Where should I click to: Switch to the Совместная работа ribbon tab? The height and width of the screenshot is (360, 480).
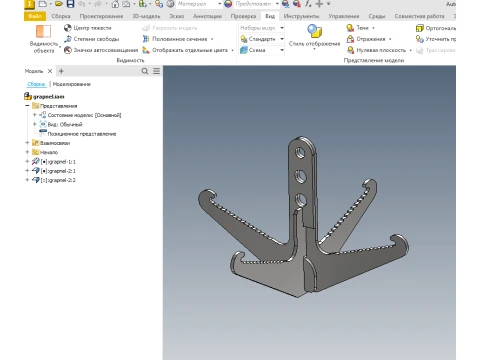click(x=419, y=16)
